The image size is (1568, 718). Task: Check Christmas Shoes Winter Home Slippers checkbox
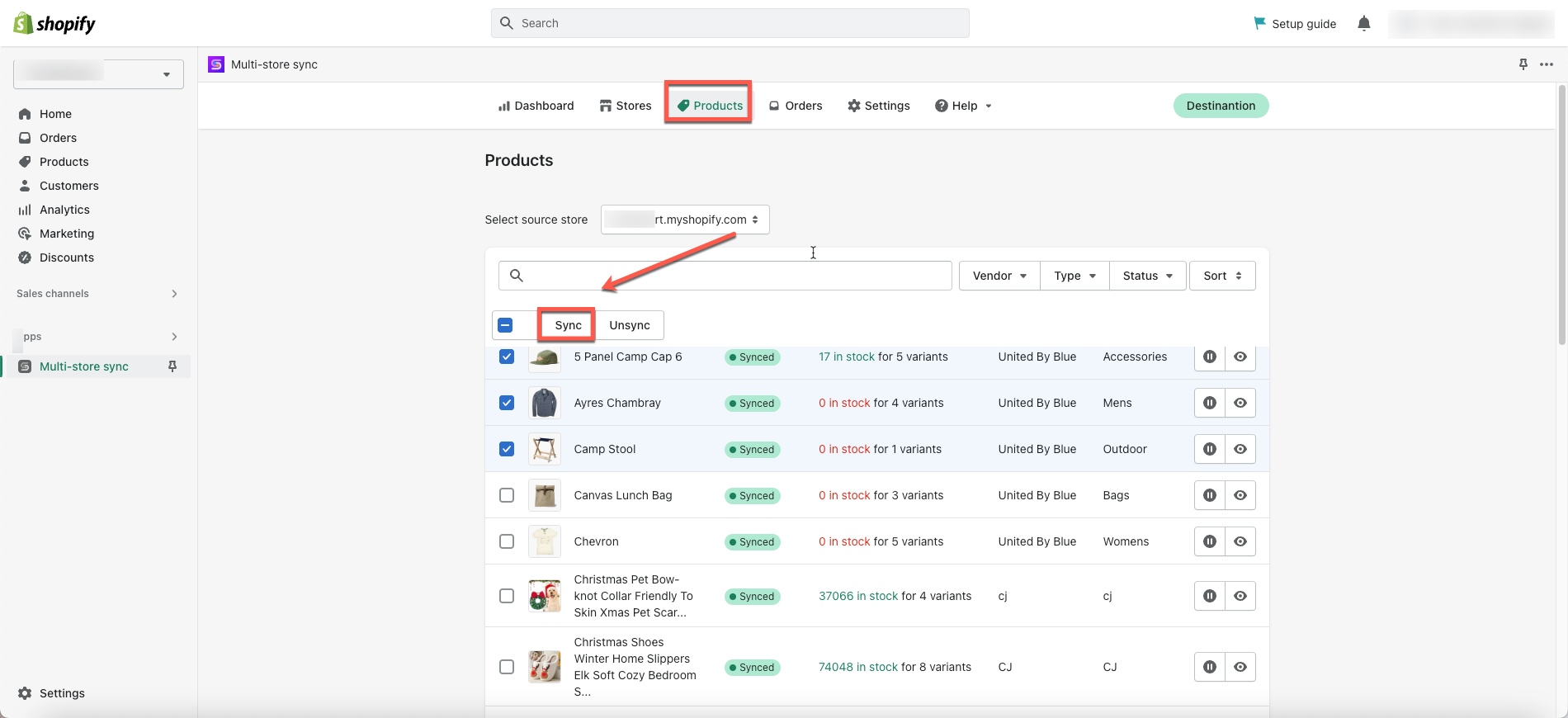(507, 667)
